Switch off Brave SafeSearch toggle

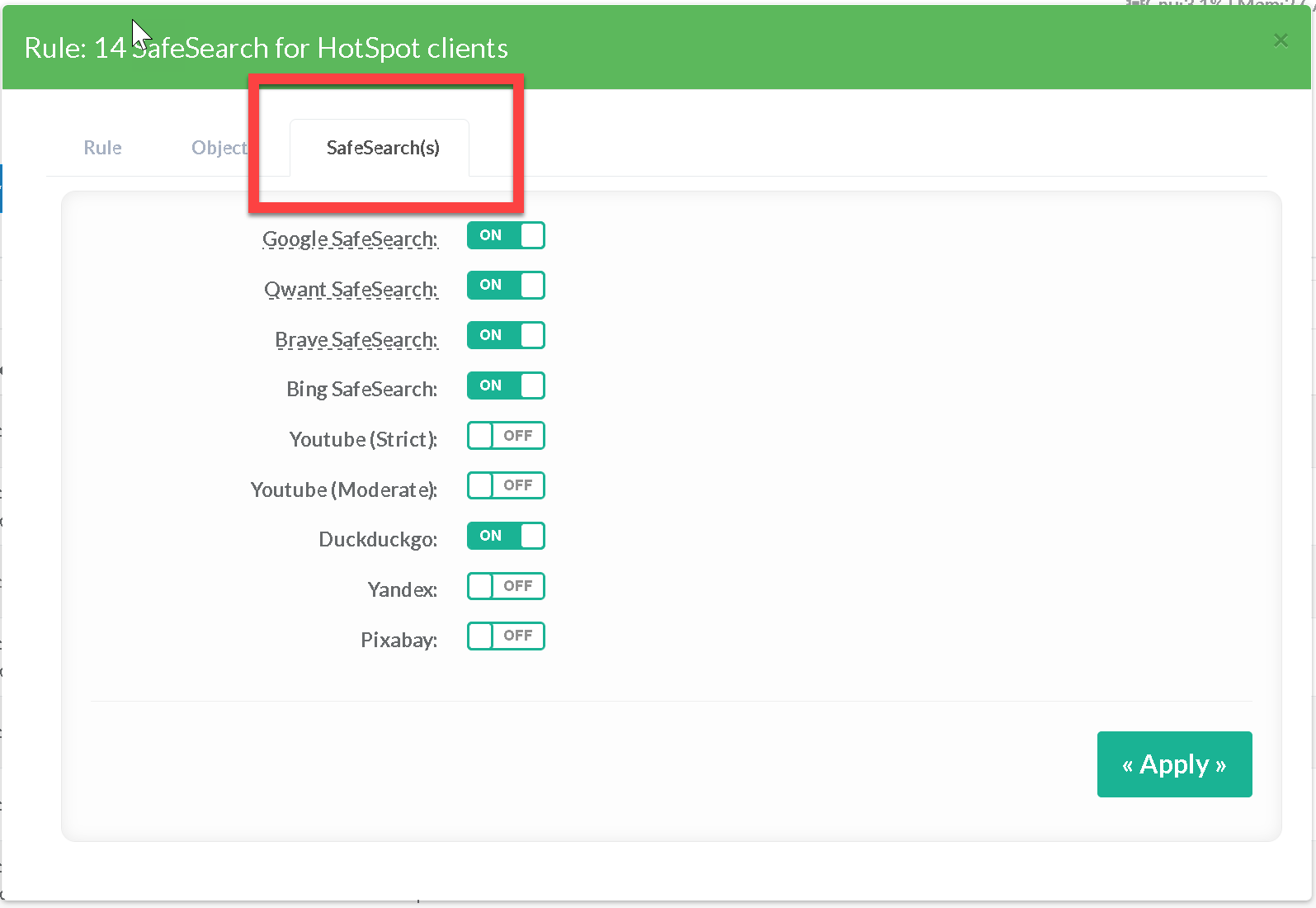(x=506, y=336)
